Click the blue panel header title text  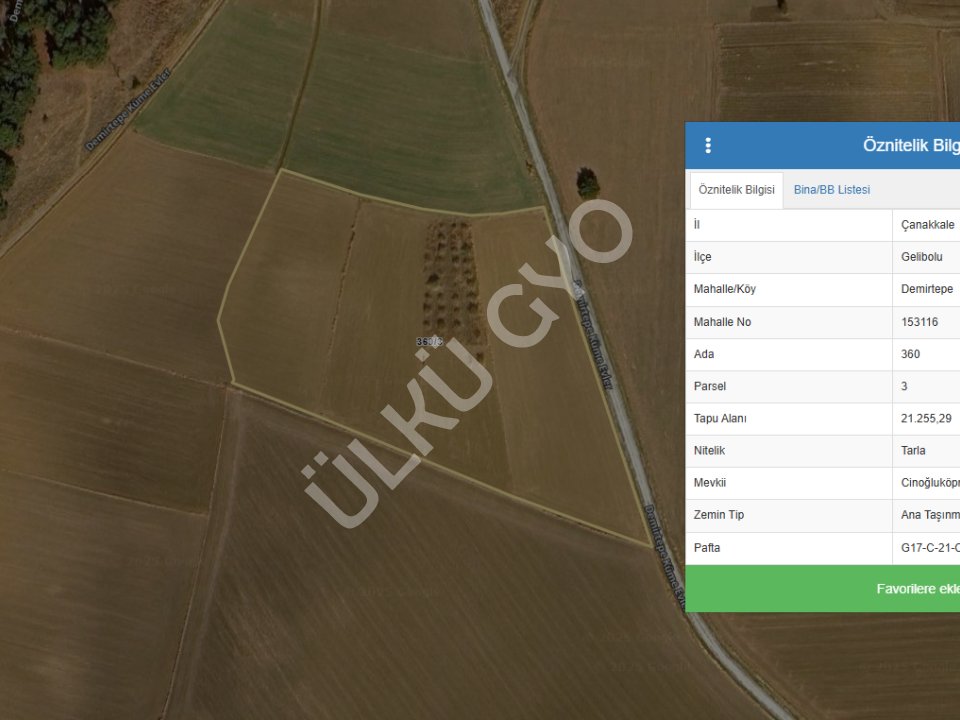point(910,146)
